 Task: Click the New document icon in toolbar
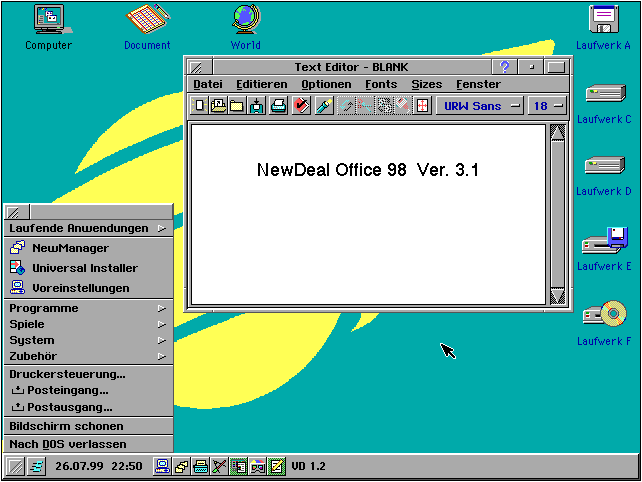tap(199, 106)
